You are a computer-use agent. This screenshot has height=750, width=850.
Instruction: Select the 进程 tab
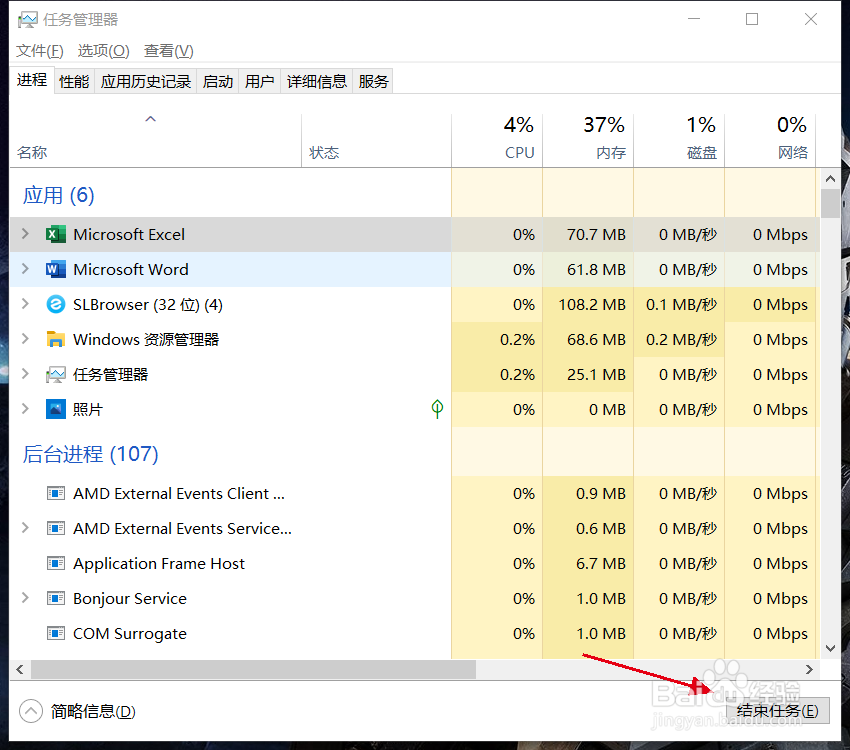pyautogui.click(x=32, y=80)
